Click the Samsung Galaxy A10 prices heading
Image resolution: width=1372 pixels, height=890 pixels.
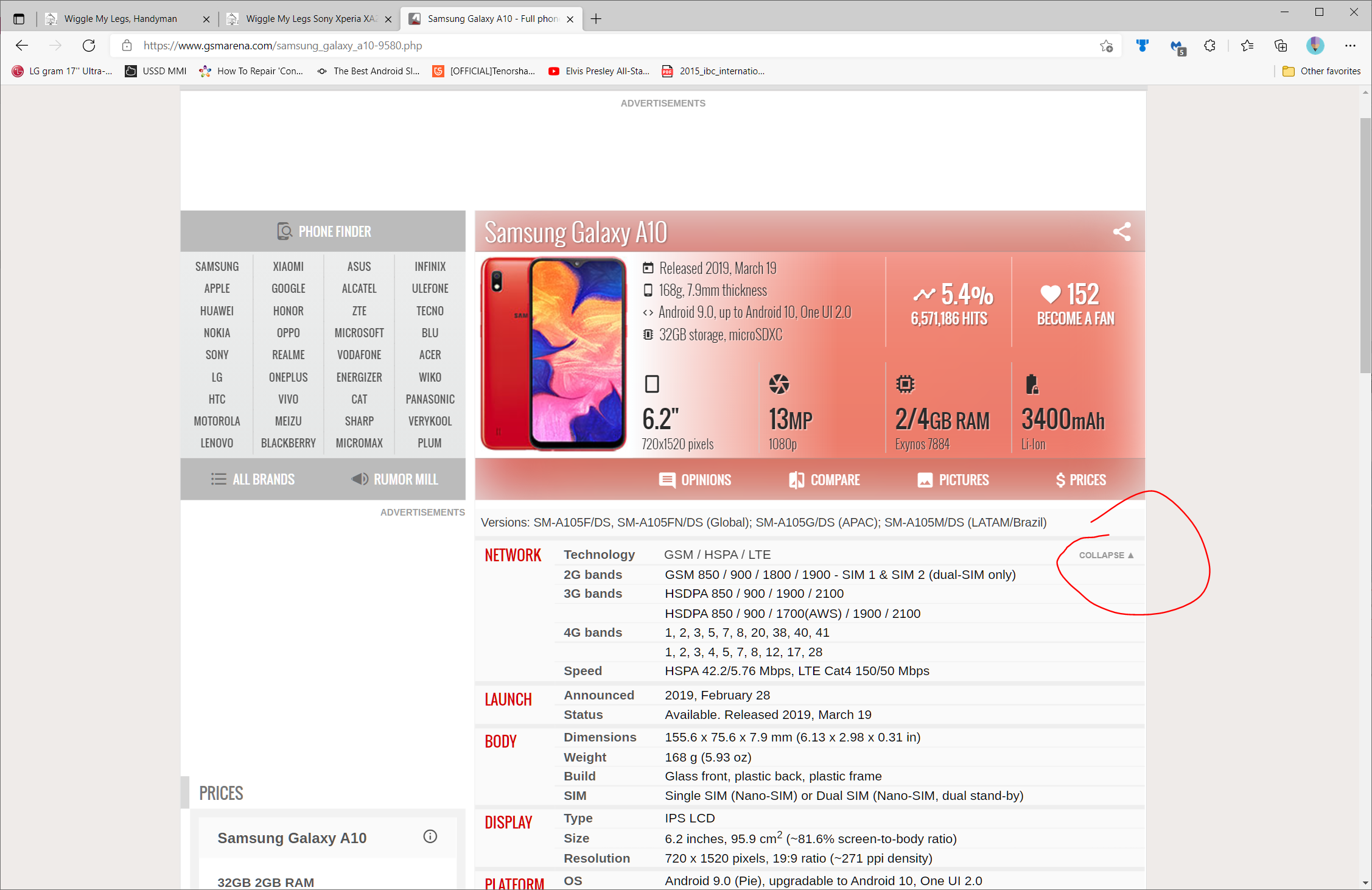tap(292, 838)
